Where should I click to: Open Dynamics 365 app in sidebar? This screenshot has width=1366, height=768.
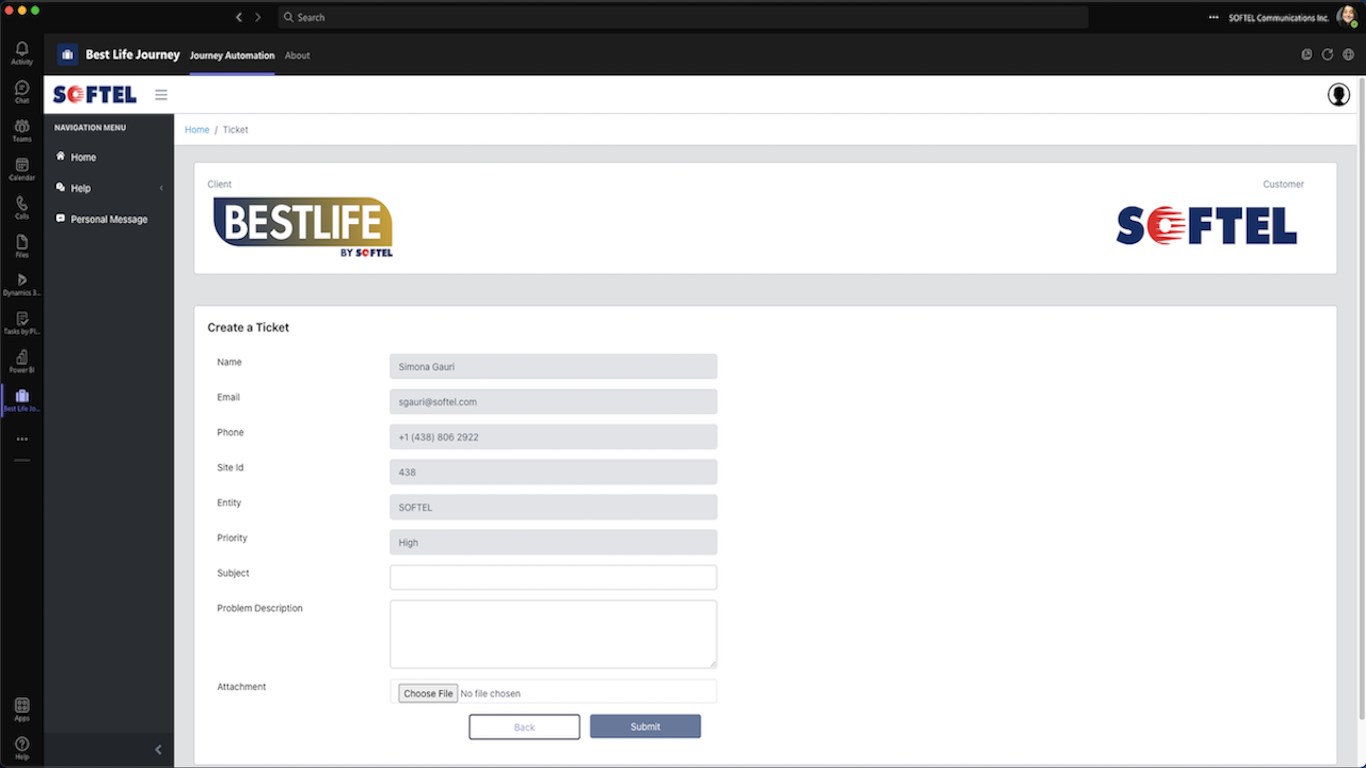(x=21, y=285)
